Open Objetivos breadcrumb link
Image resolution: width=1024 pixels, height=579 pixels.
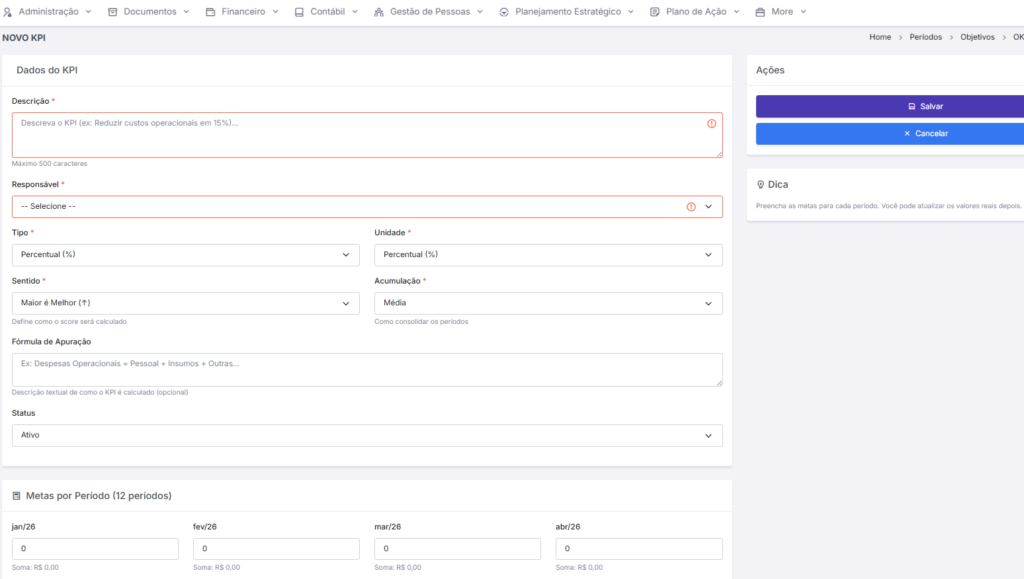(x=977, y=37)
